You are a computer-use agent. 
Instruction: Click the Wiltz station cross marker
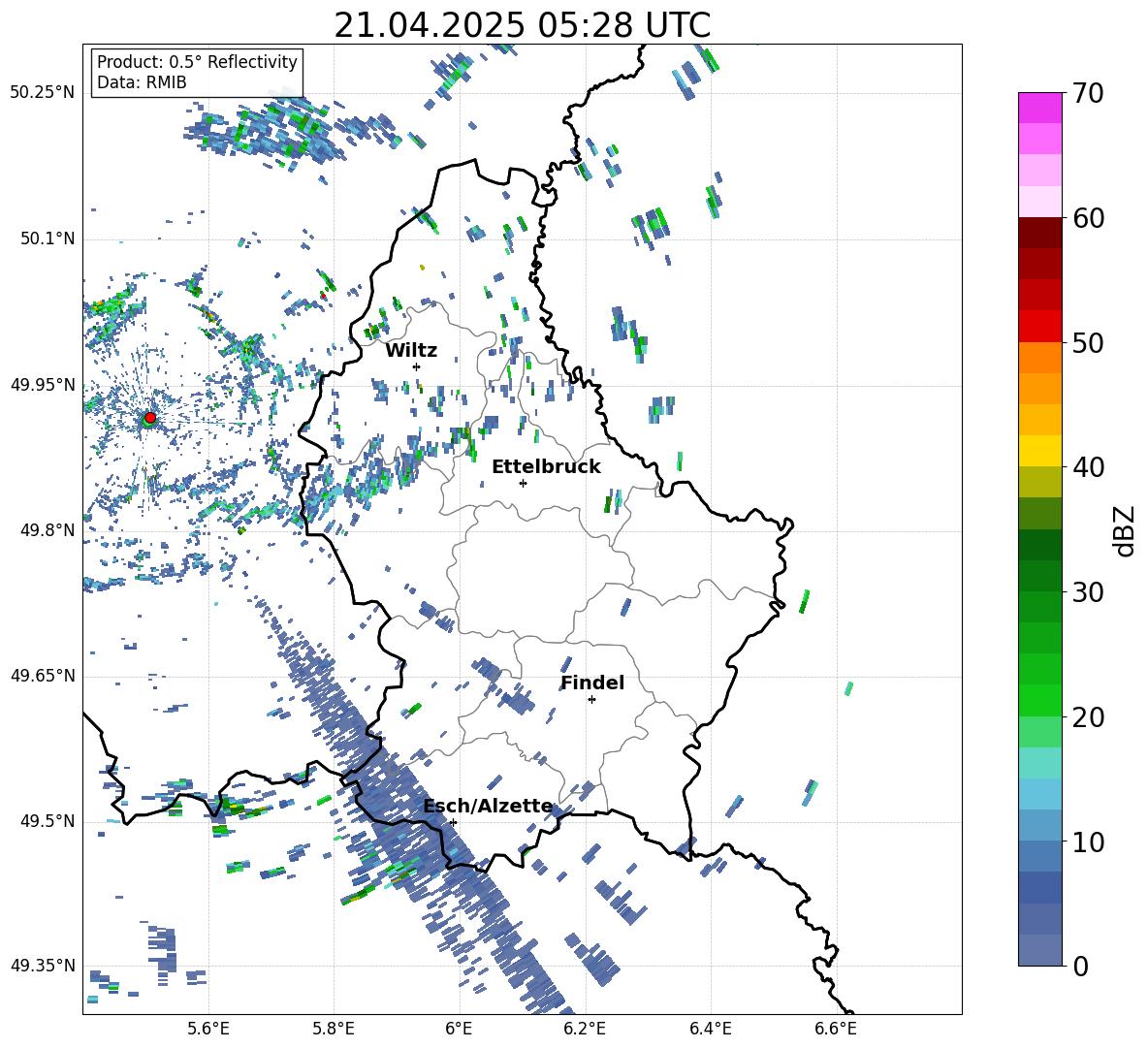417,366
